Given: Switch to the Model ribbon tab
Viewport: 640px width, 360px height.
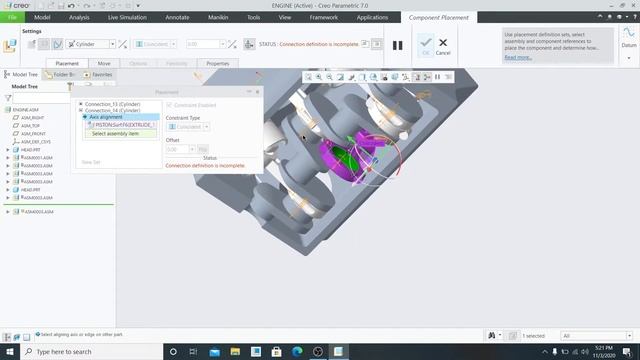Looking at the screenshot, I should click(42, 17).
